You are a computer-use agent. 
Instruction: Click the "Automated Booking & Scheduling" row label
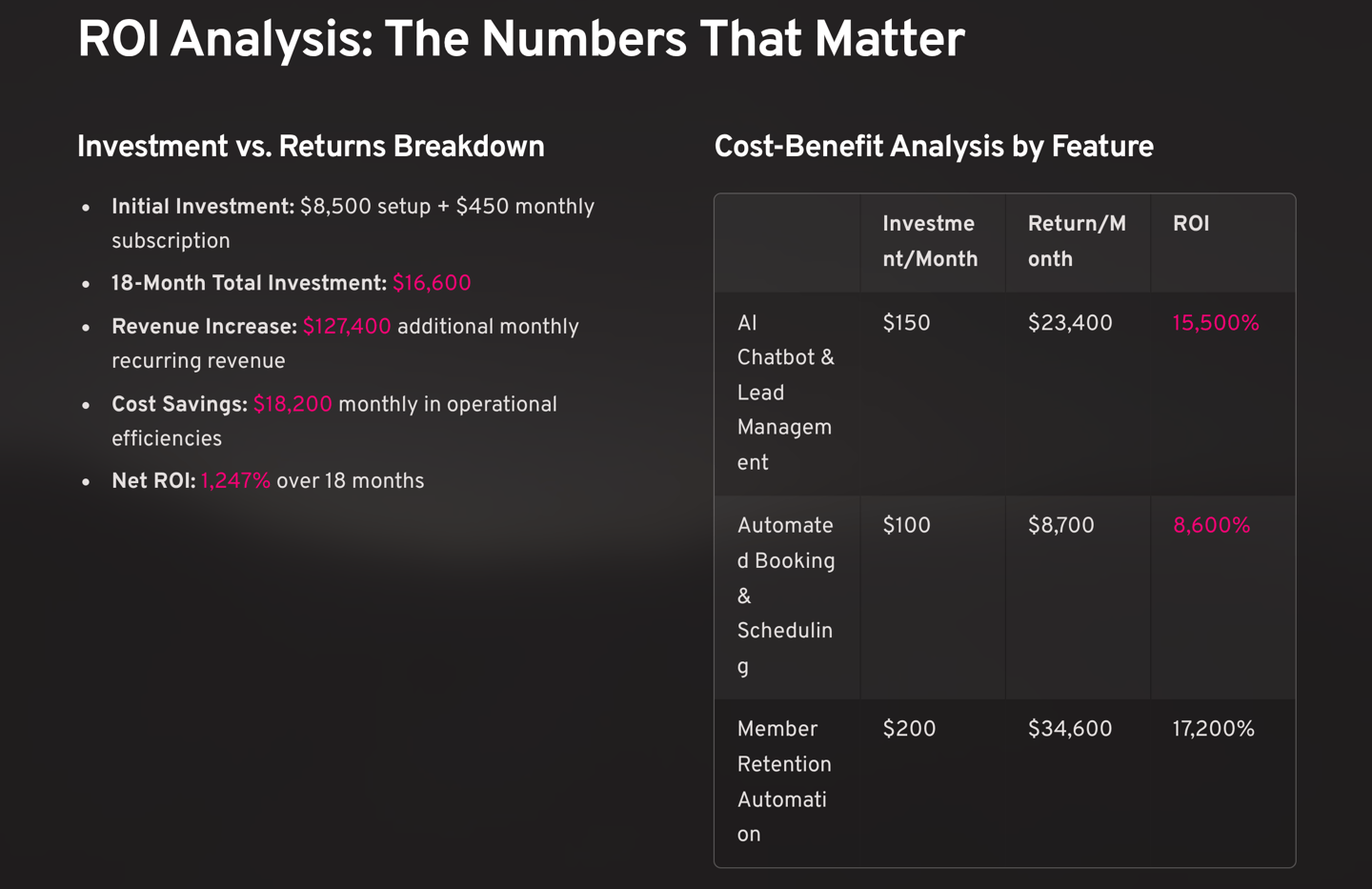(x=785, y=596)
